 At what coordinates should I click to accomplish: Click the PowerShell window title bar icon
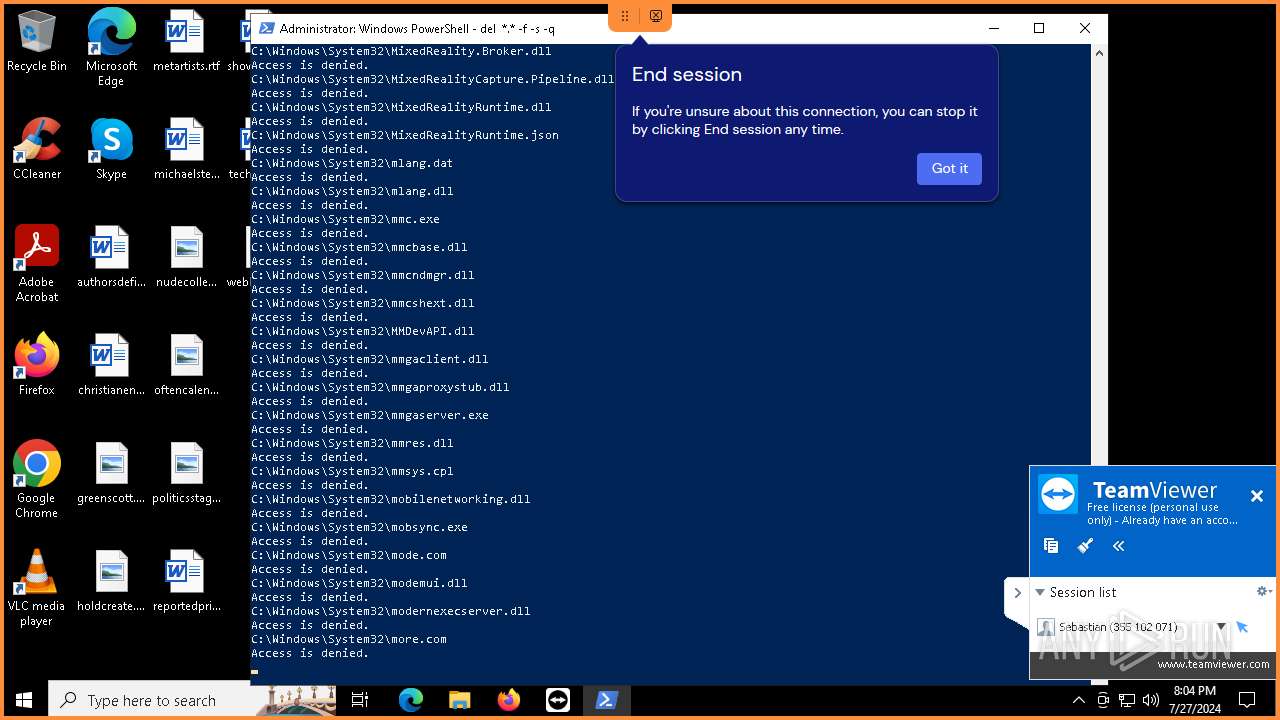tap(266, 28)
